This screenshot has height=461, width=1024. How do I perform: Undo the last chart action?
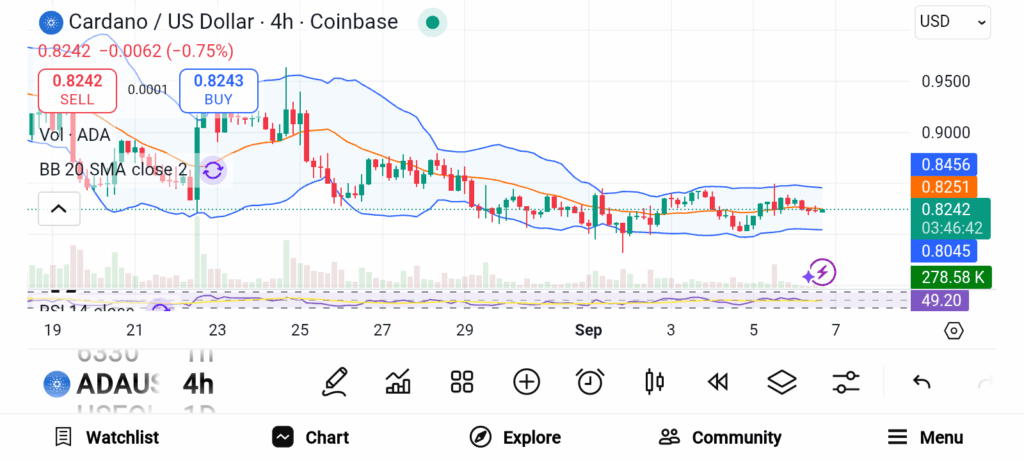[922, 381]
